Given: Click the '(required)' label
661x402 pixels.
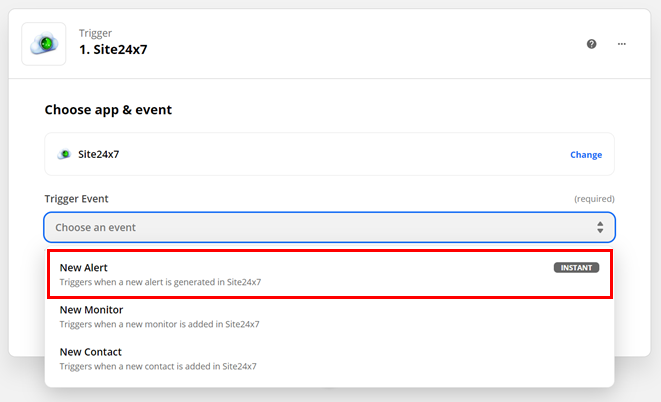Looking at the screenshot, I should coord(593,199).
